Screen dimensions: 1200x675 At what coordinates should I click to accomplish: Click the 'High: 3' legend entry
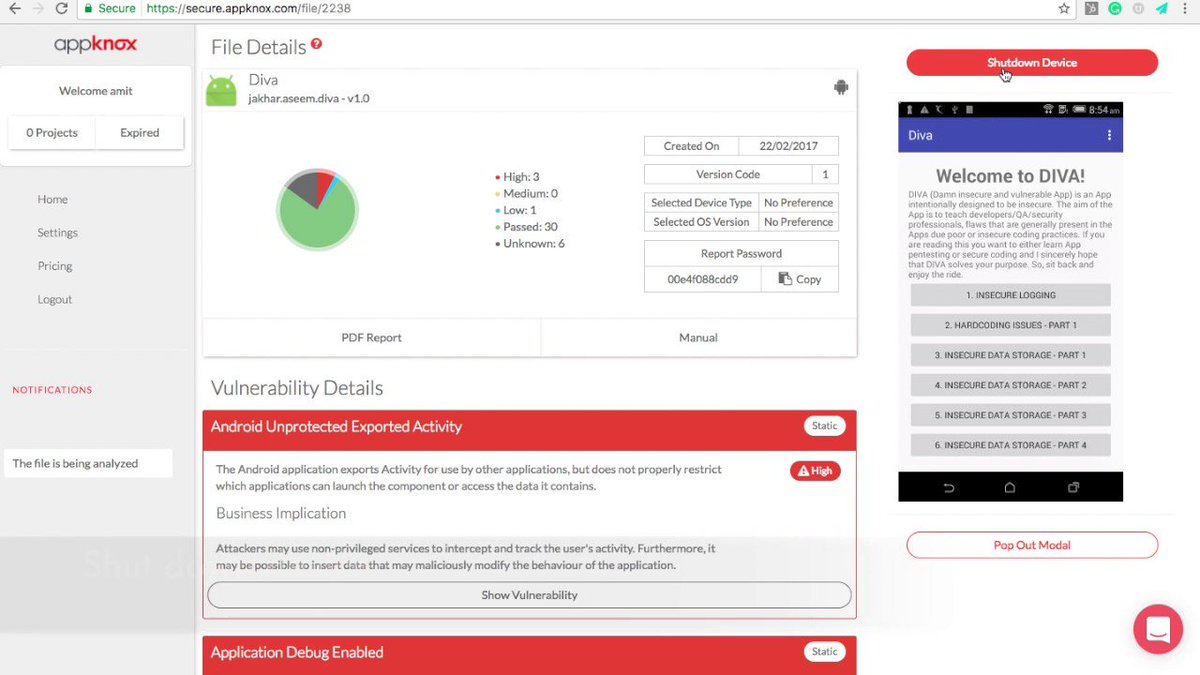pyautogui.click(x=517, y=177)
